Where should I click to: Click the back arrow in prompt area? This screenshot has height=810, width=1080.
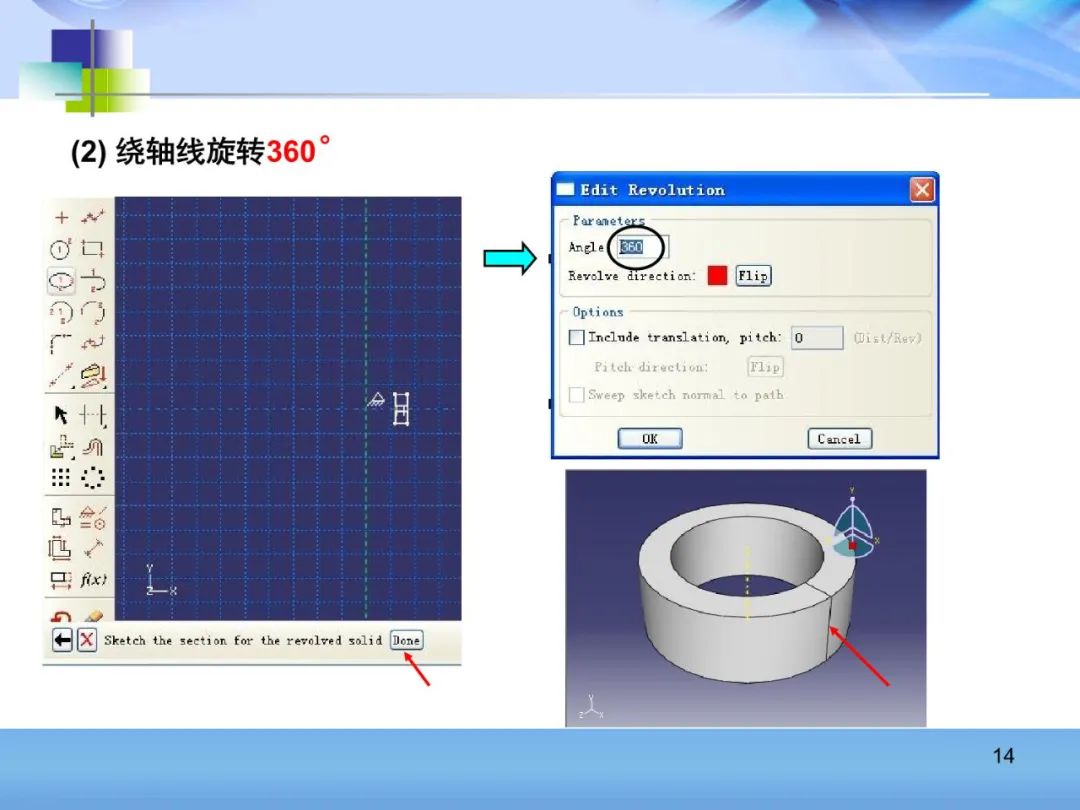coord(62,641)
